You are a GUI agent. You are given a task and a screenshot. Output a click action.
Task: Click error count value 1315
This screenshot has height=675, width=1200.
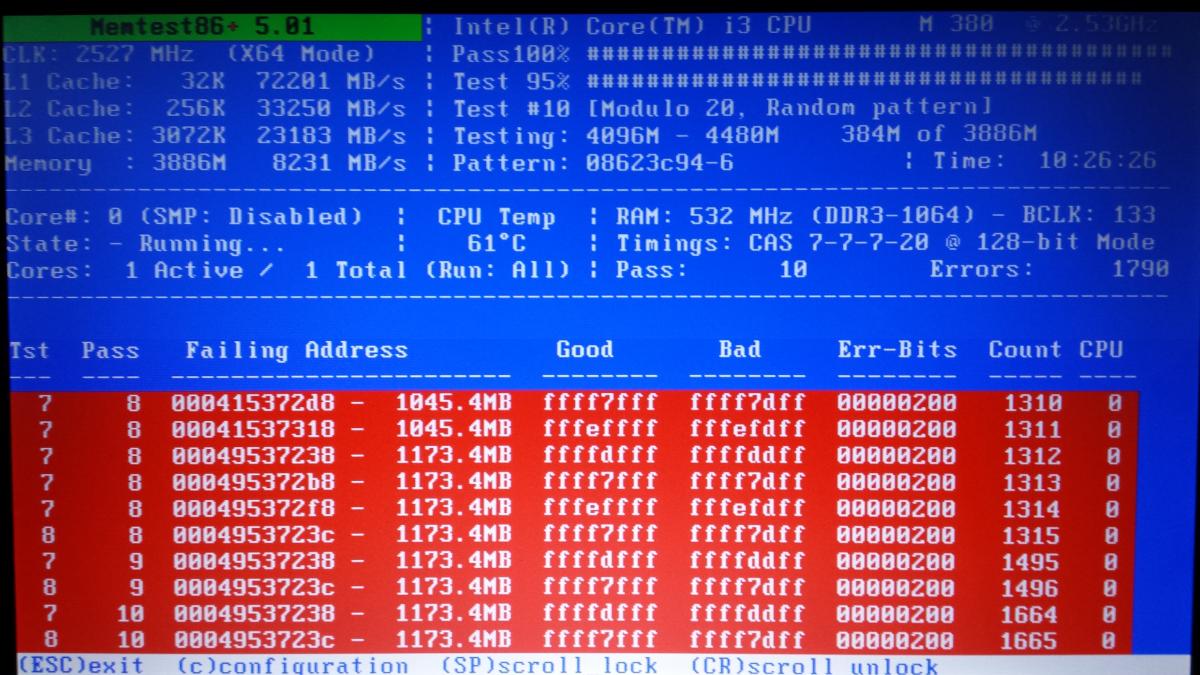tap(1031, 535)
